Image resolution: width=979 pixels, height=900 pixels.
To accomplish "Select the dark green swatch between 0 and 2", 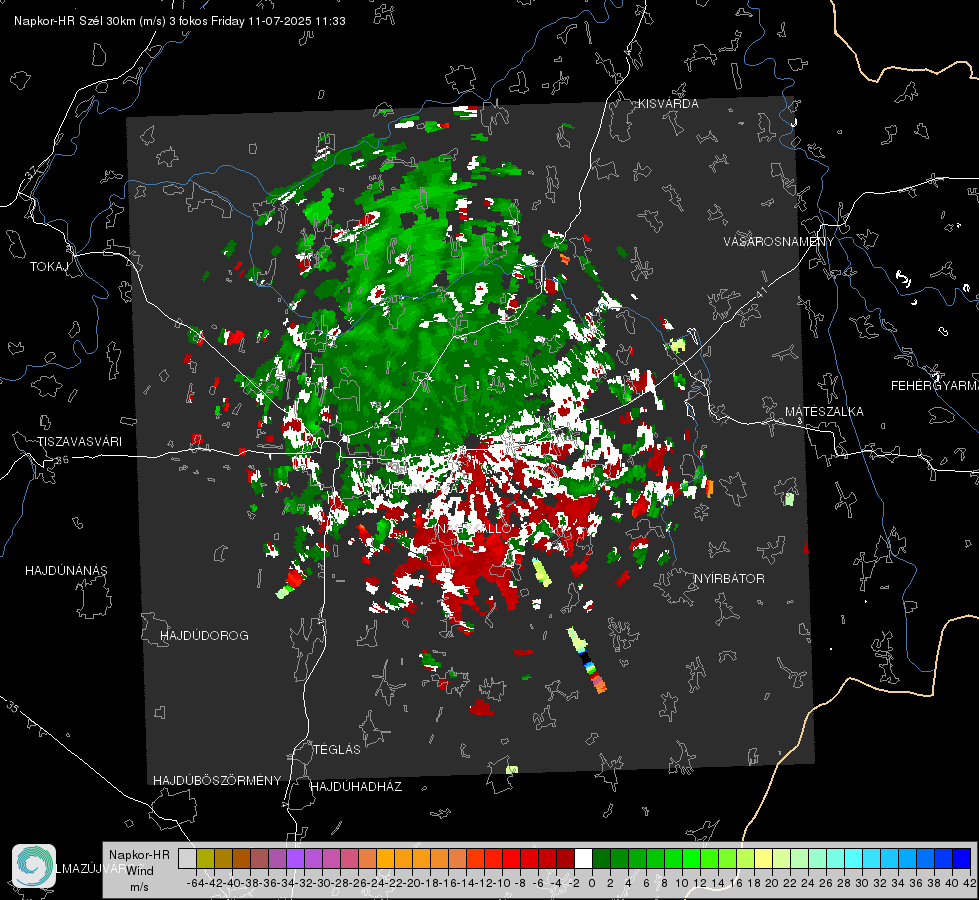I will click(x=601, y=859).
